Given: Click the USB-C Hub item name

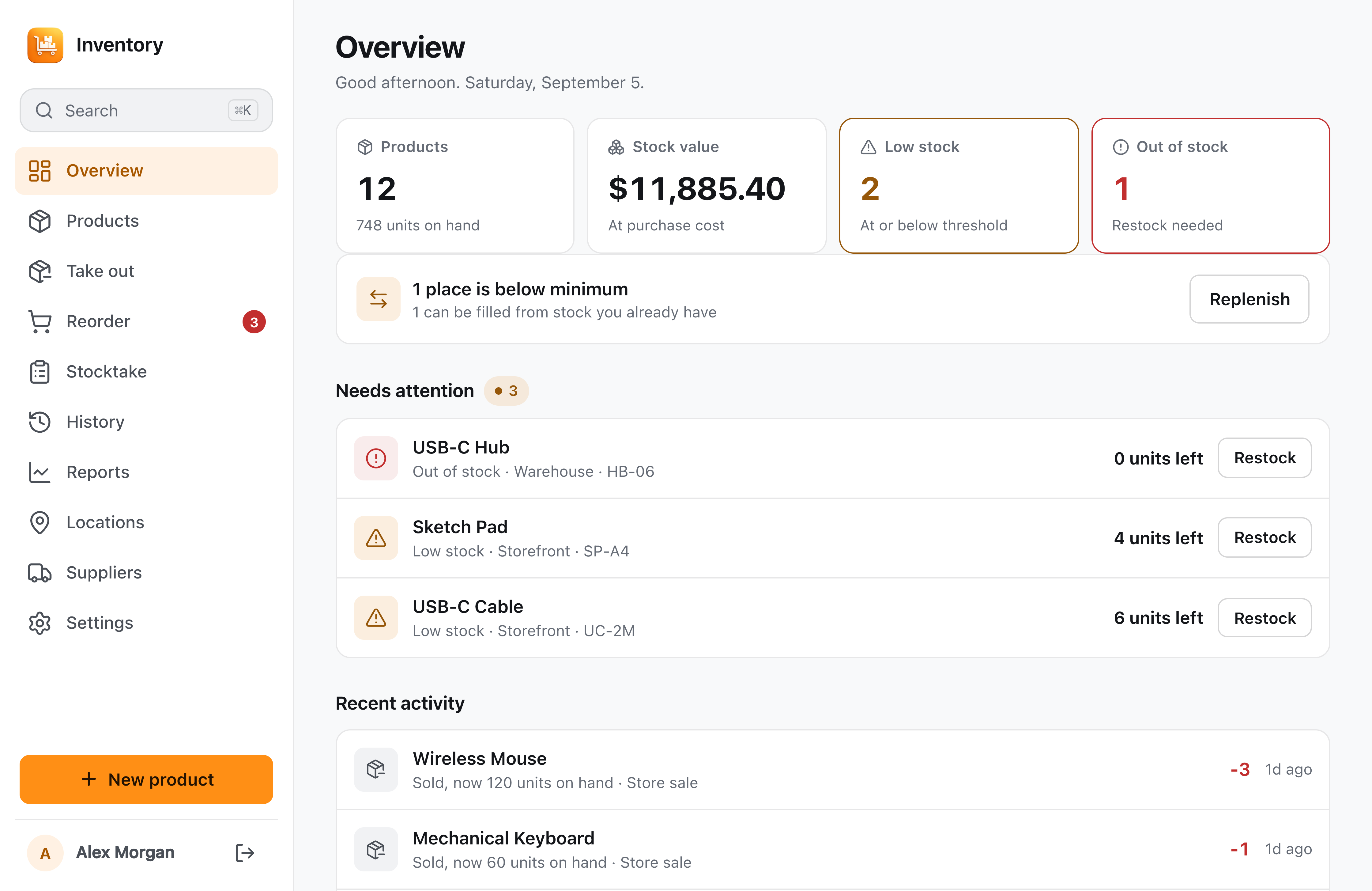Looking at the screenshot, I should (461, 447).
